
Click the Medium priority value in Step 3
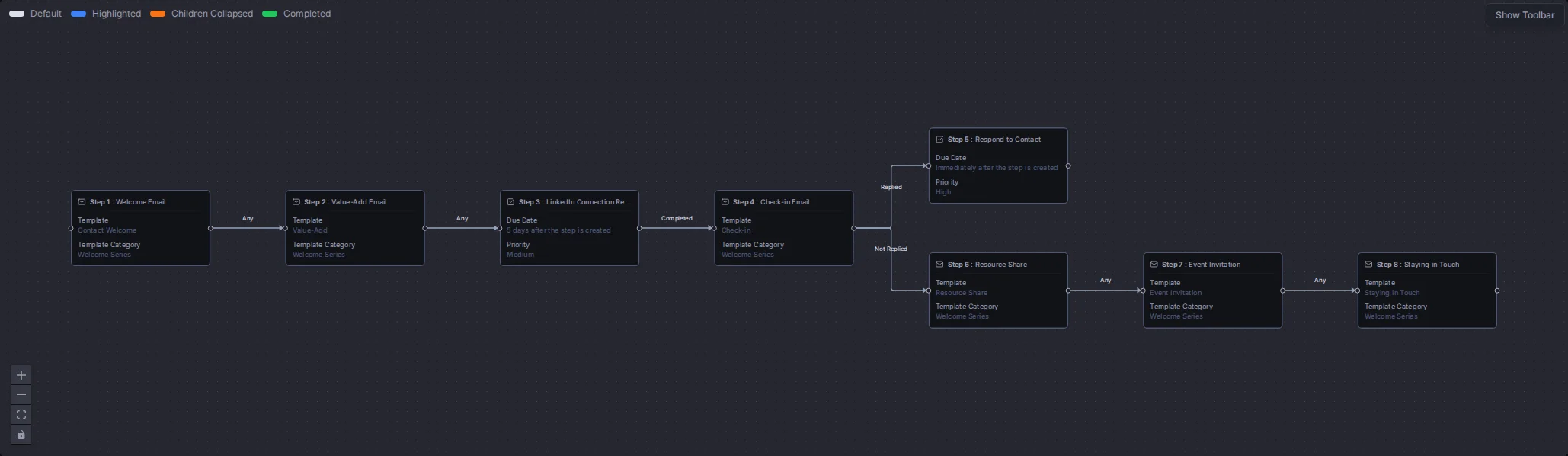pos(520,255)
